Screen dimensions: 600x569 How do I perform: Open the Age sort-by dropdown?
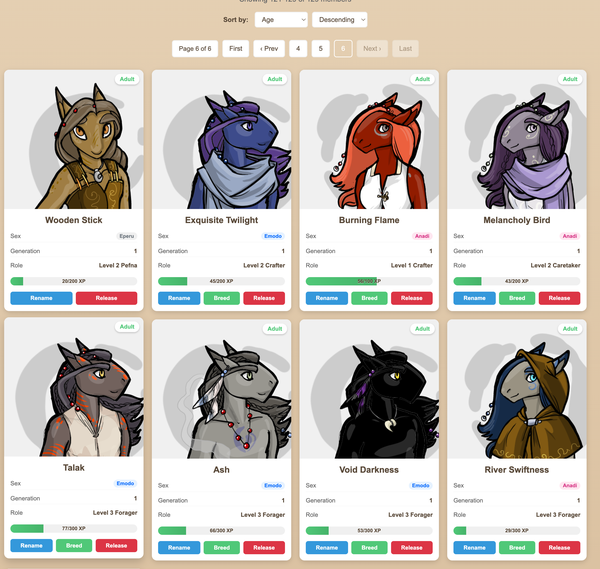pos(281,20)
